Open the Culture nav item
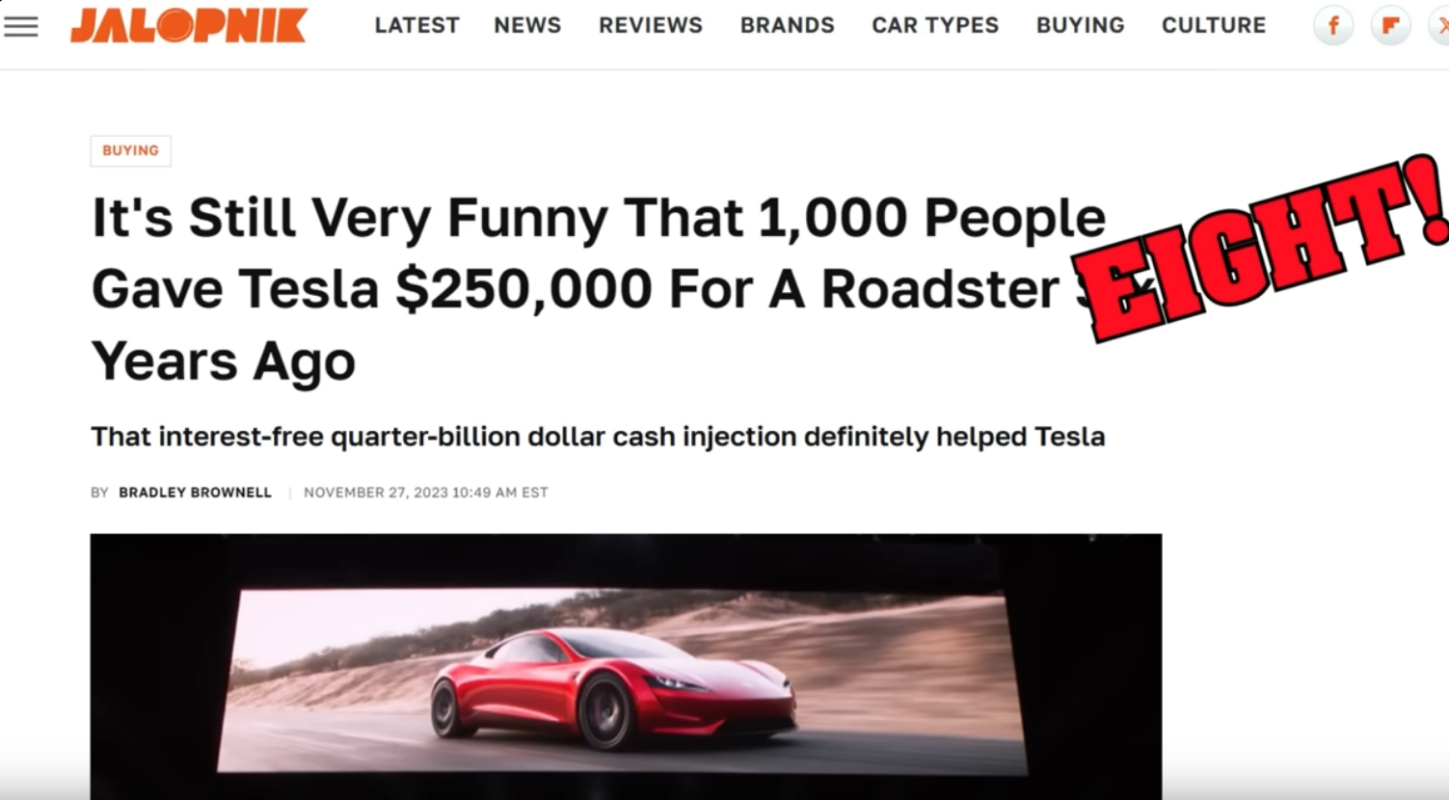 1213,26
